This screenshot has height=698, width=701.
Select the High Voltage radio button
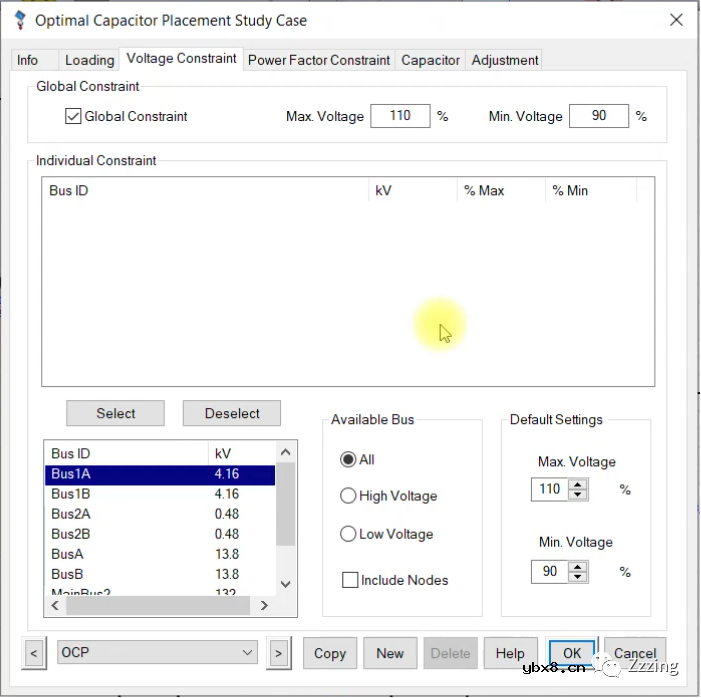click(x=348, y=496)
